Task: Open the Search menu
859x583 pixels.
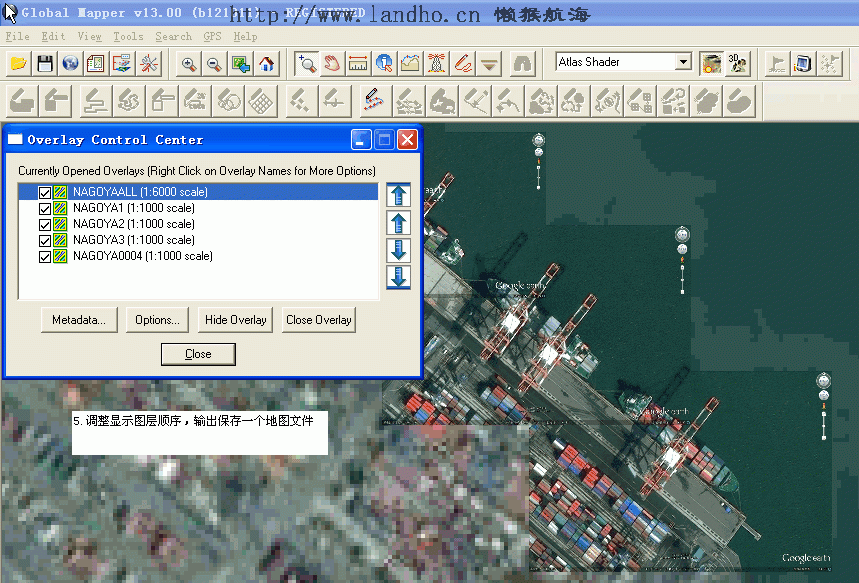Action: 173,37
